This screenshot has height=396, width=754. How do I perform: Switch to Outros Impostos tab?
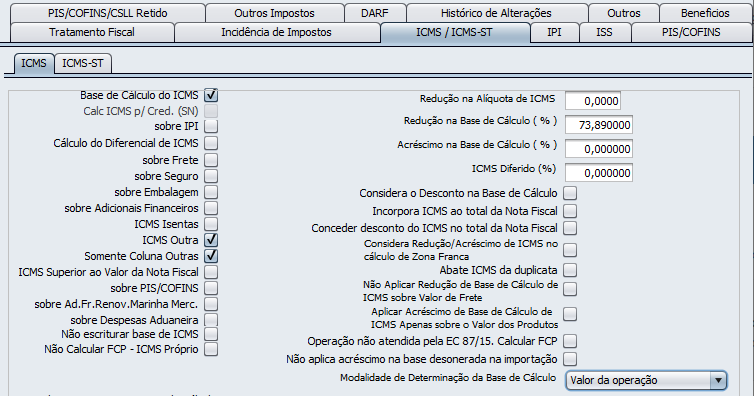click(275, 13)
